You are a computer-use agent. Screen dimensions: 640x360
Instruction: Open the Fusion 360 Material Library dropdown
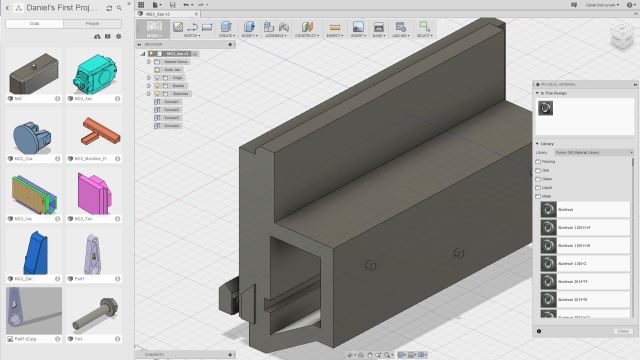tap(594, 153)
